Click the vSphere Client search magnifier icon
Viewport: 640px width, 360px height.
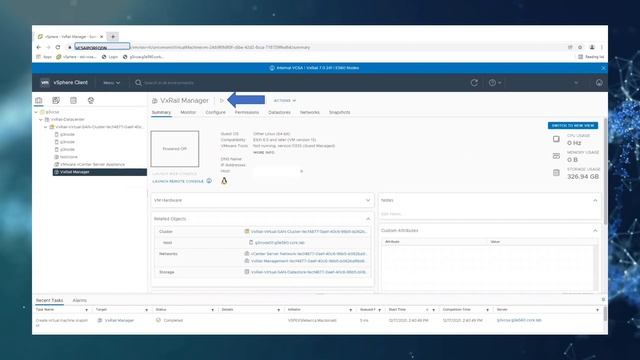pyautogui.click(x=138, y=82)
